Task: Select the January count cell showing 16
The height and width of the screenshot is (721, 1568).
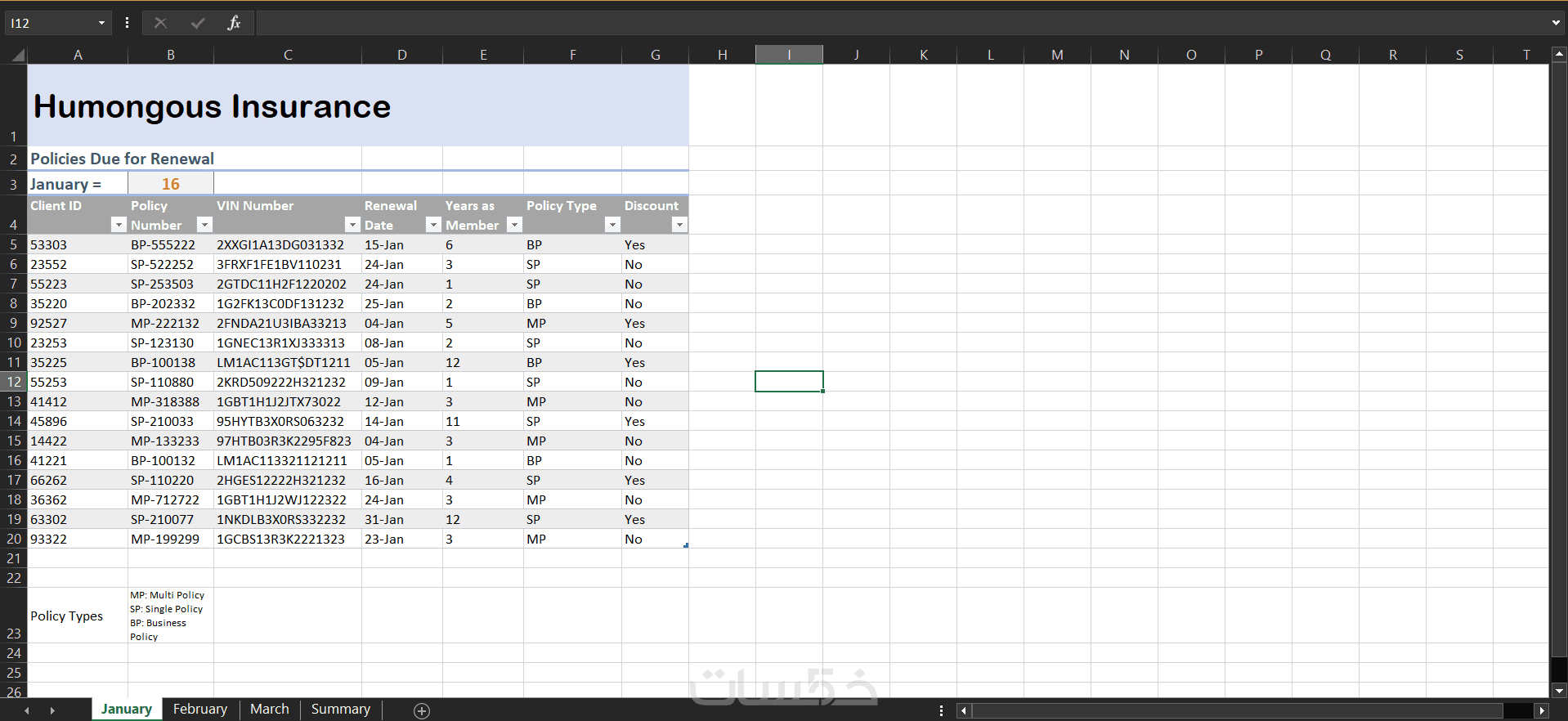Action: click(171, 184)
